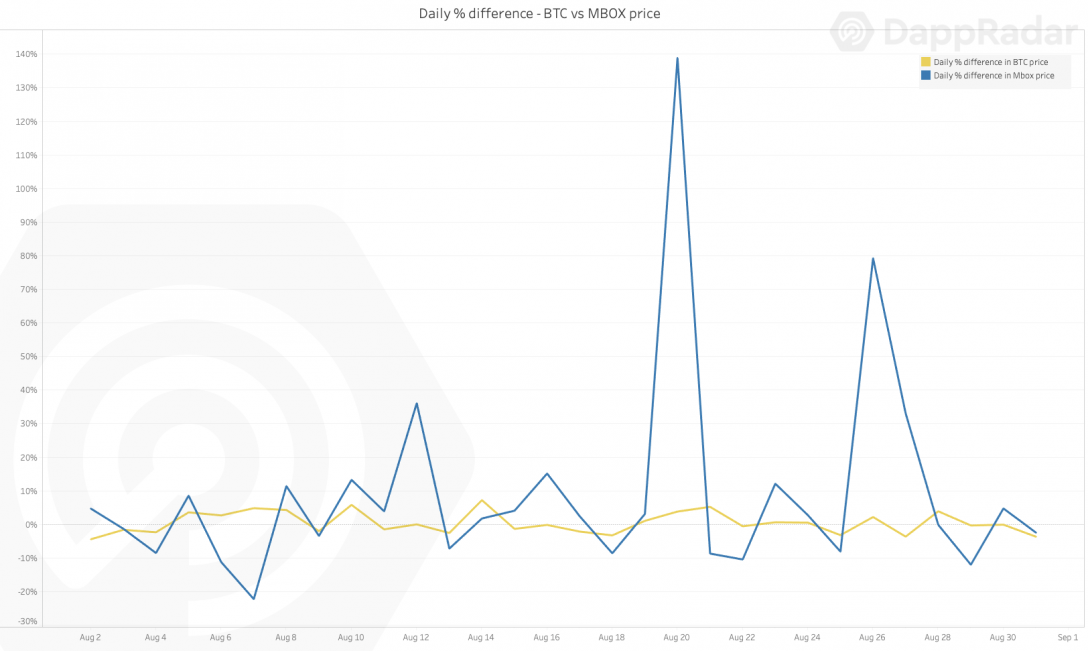Click the 'Aug 30' x-axis date label

[x=1003, y=637]
